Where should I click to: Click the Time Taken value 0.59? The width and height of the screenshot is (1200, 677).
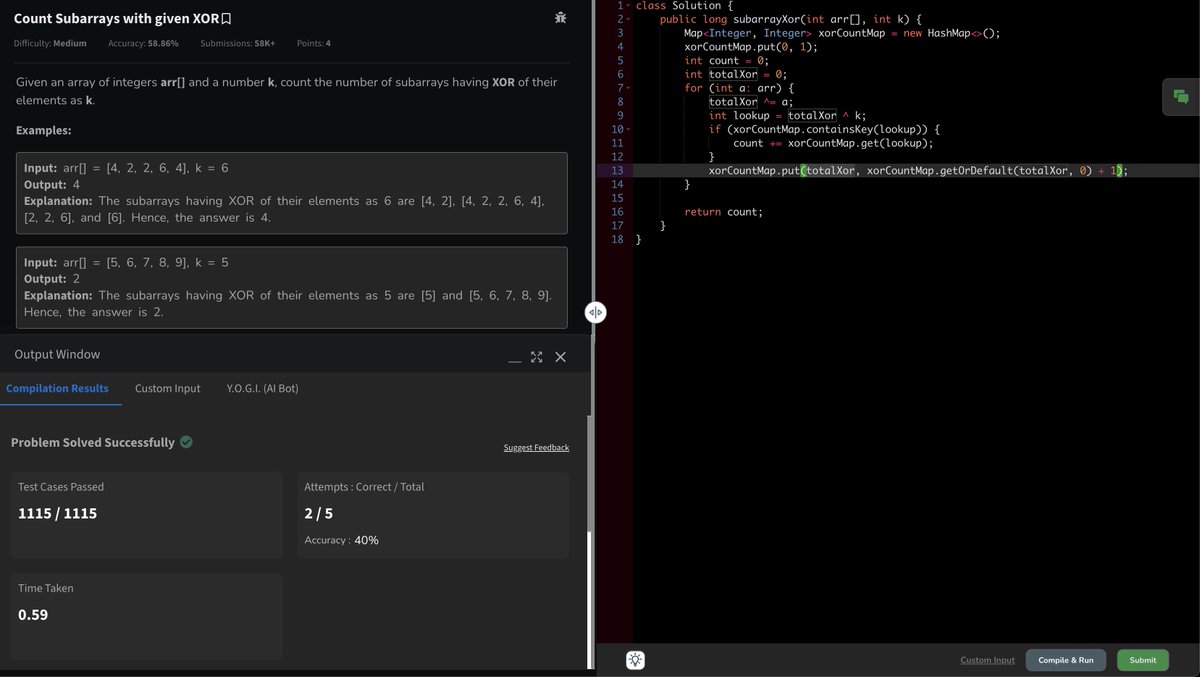tap(33, 615)
